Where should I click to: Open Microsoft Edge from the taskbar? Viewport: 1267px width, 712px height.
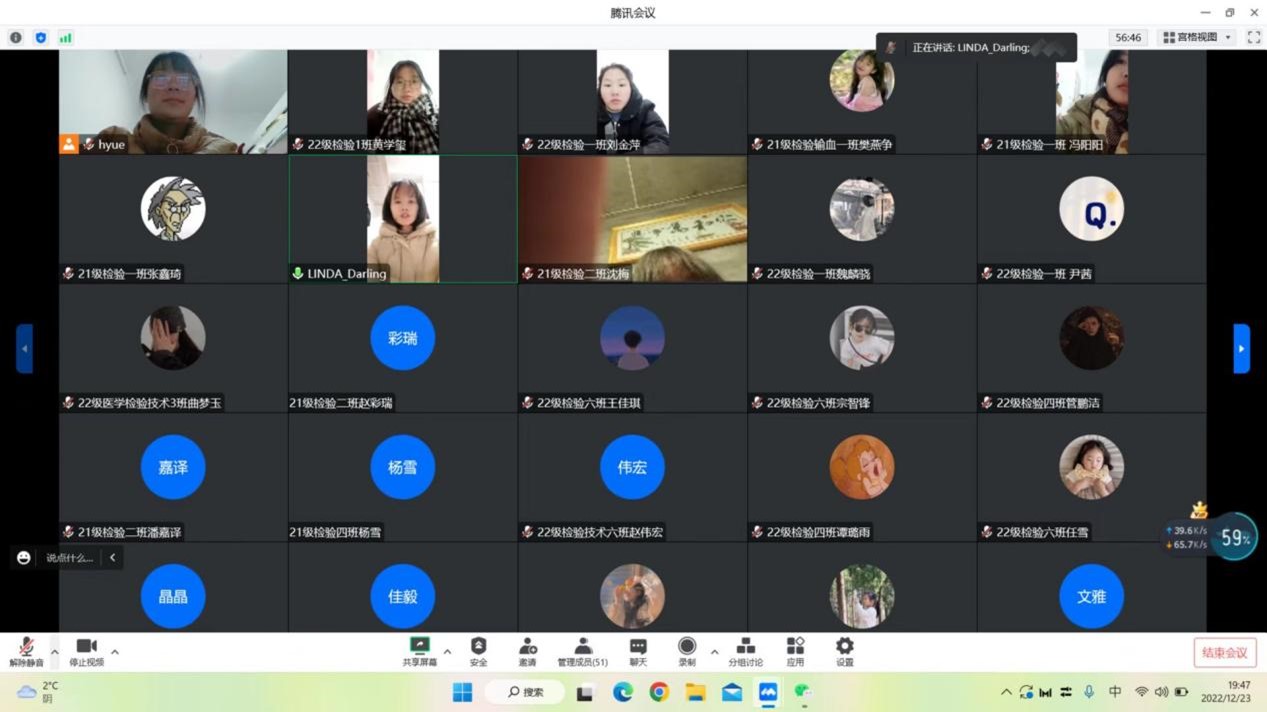(x=622, y=692)
